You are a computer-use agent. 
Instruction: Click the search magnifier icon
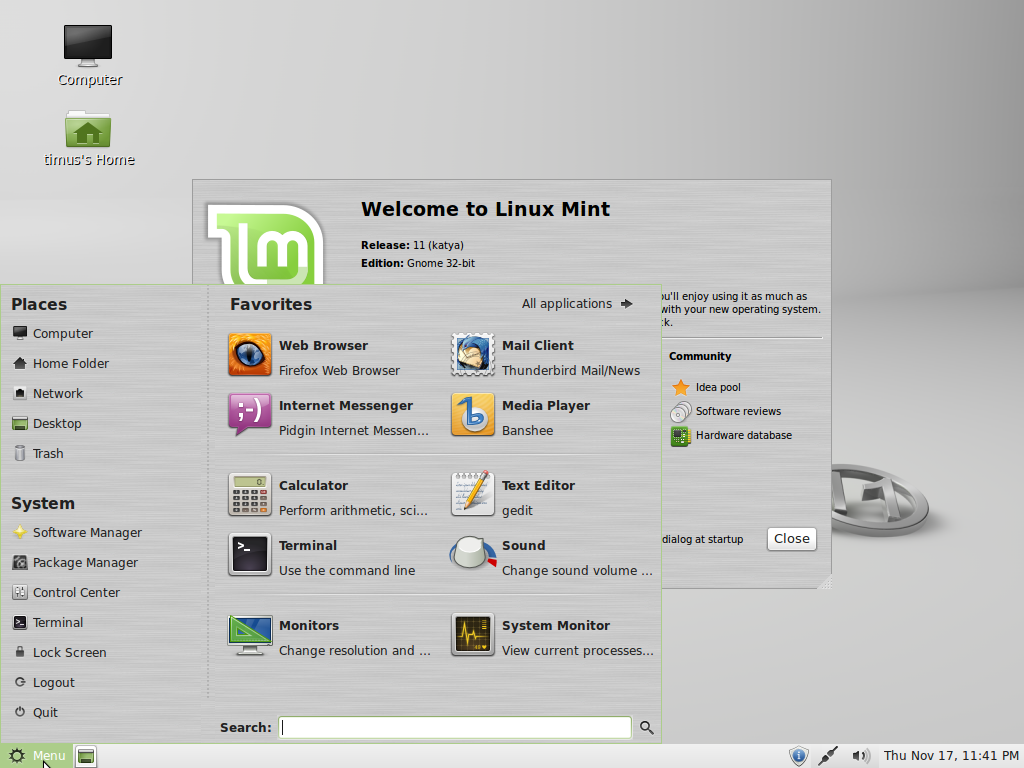click(x=647, y=728)
